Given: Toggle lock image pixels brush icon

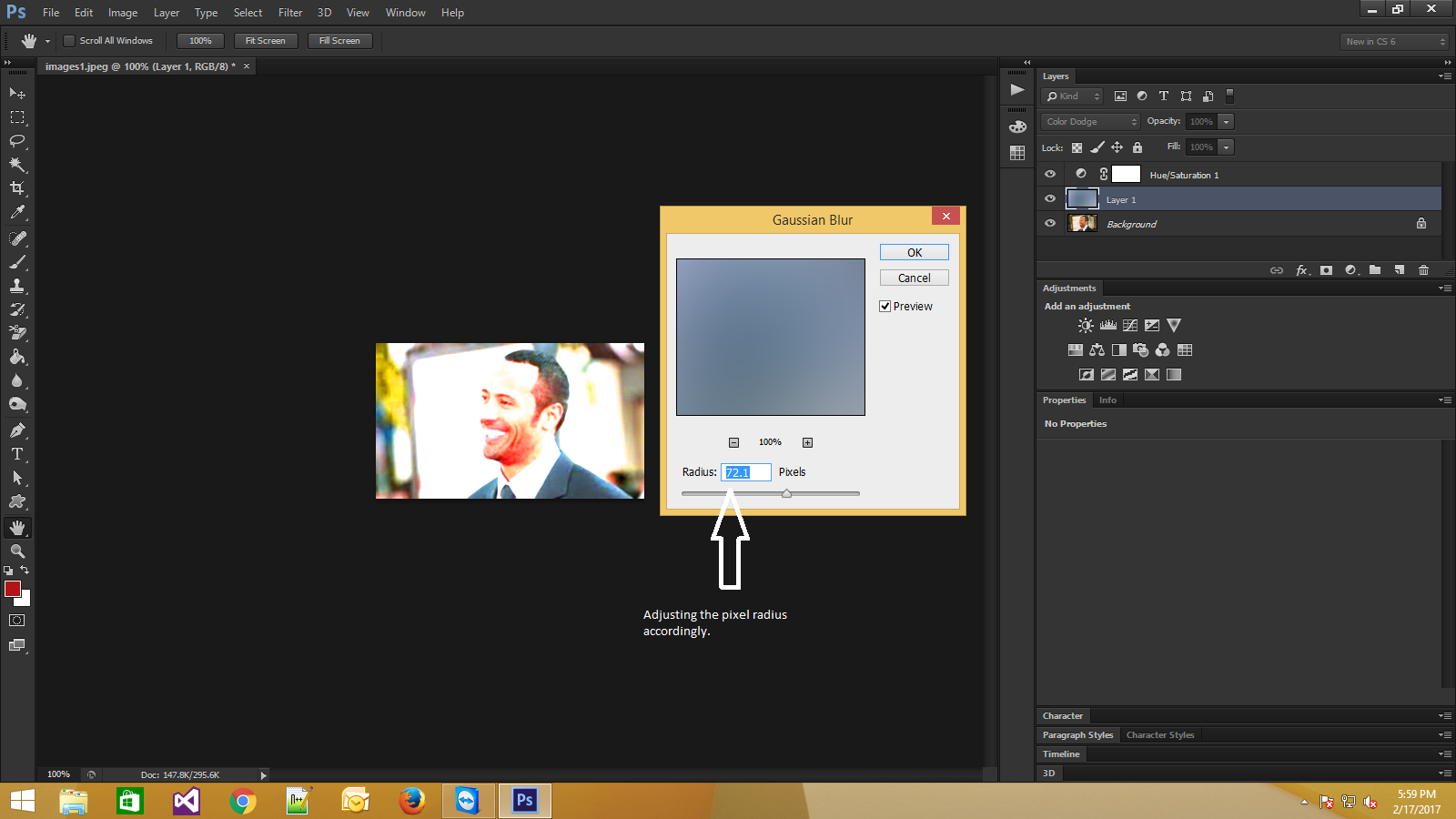Looking at the screenshot, I should point(1097,147).
